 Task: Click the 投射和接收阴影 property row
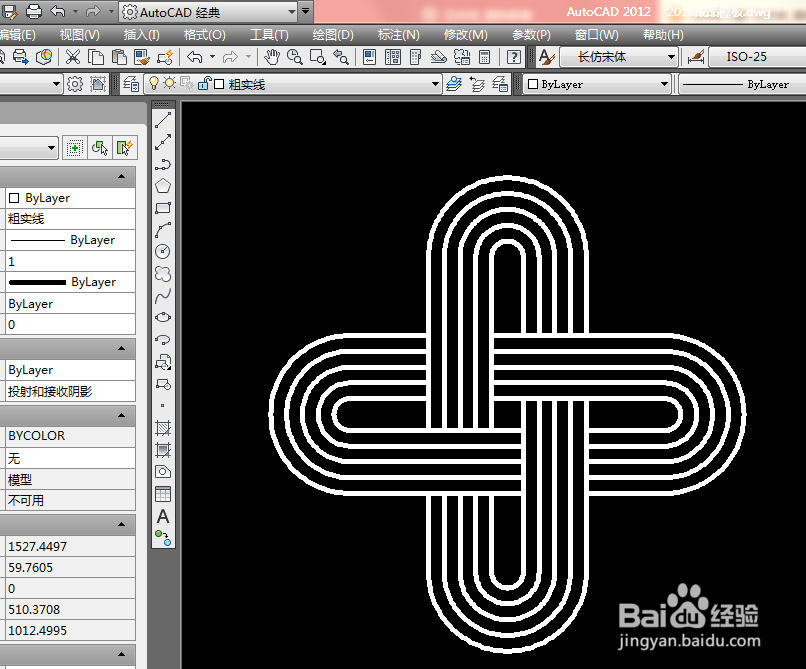70,391
